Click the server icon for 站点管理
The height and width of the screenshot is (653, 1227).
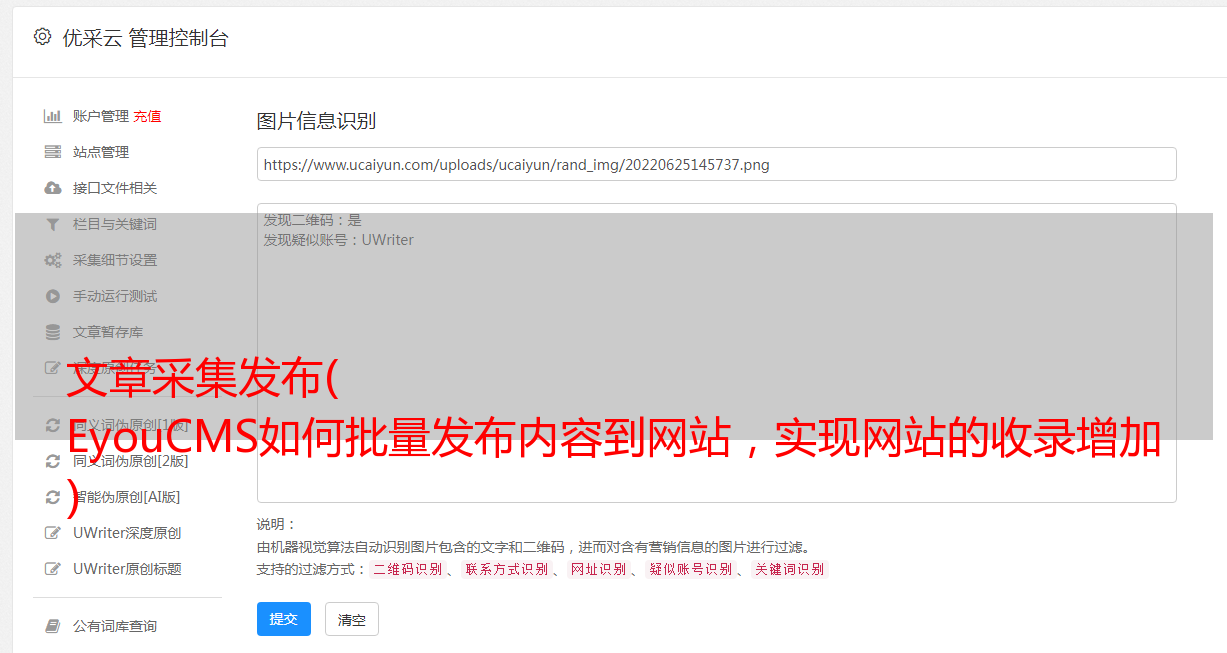tap(53, 152)
